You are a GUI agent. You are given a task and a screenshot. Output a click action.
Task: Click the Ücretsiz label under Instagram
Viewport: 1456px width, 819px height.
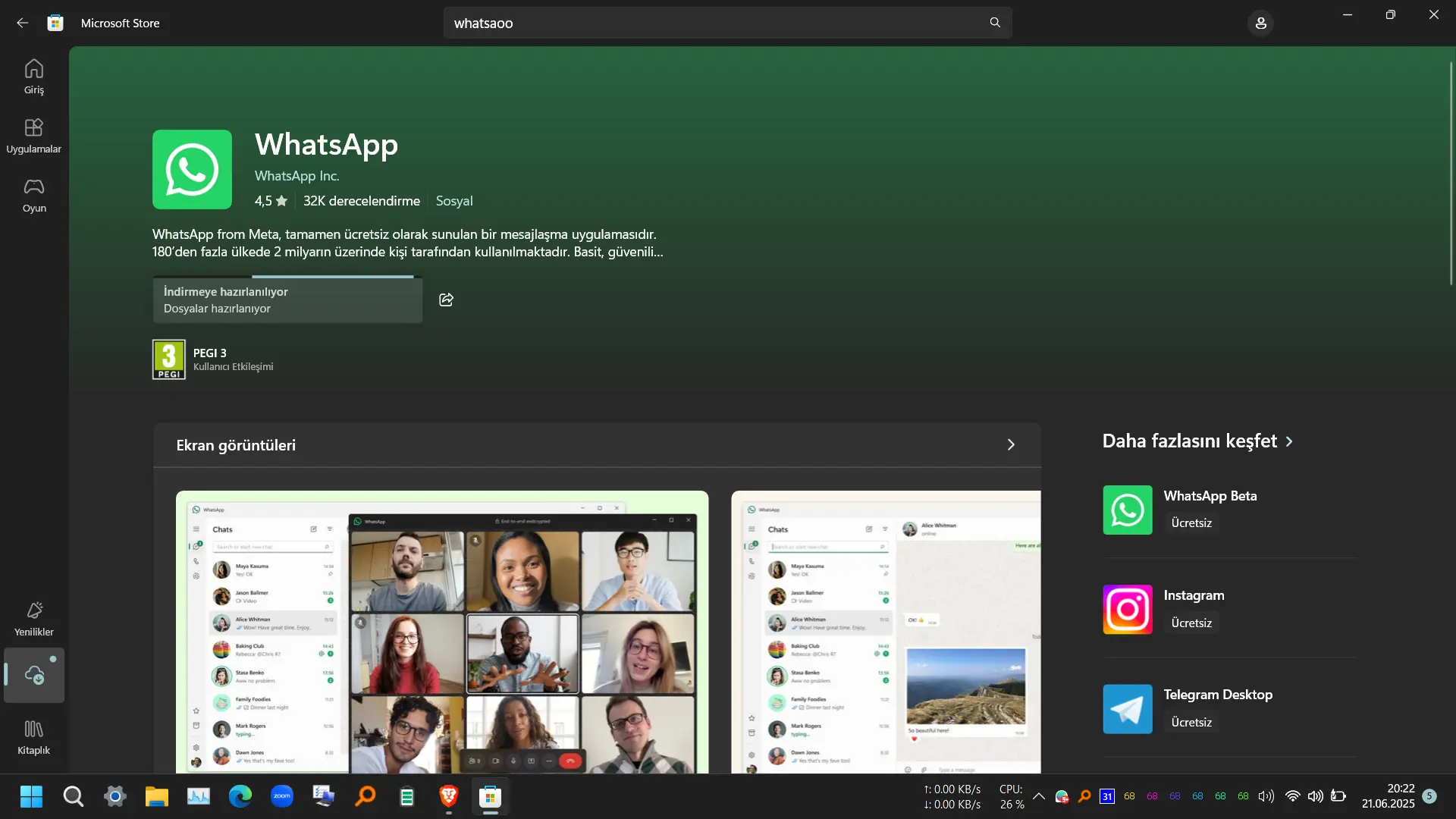pos(1191,623)
